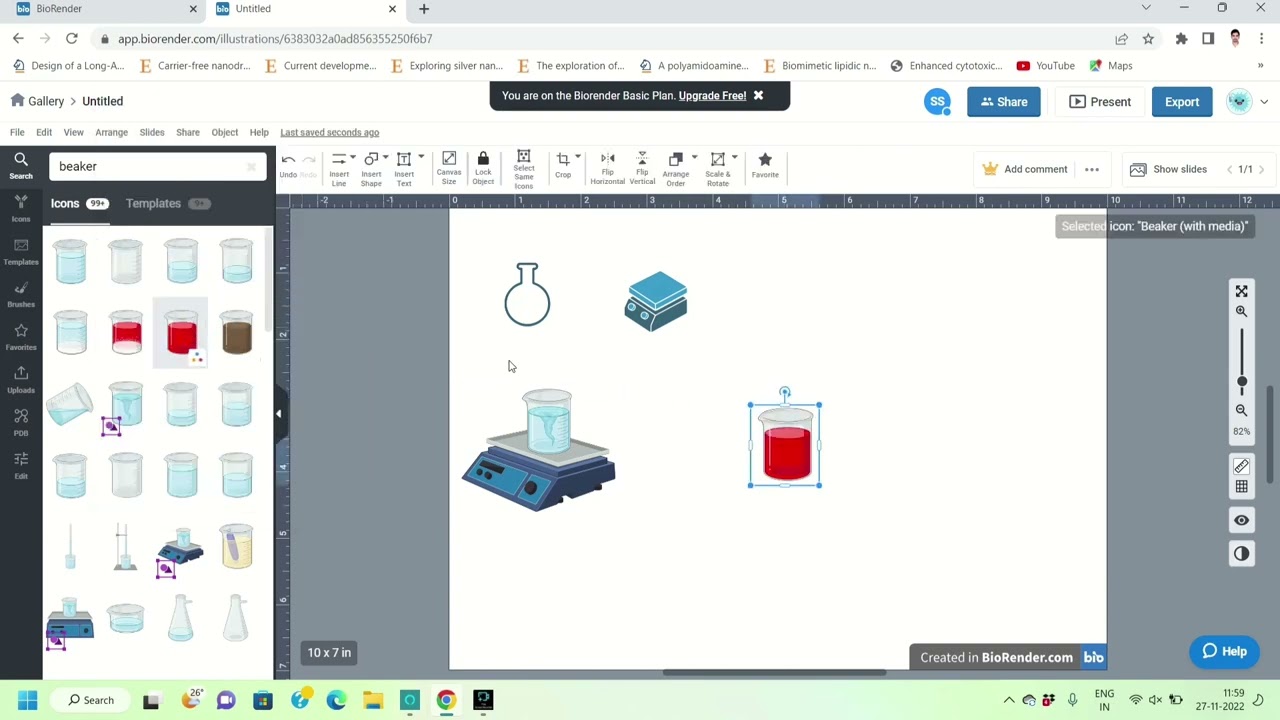The width and height of the screenshot is (1280, 720).
Task: Toggle the eye preview icon on right panel
Action: (1241, 519)
